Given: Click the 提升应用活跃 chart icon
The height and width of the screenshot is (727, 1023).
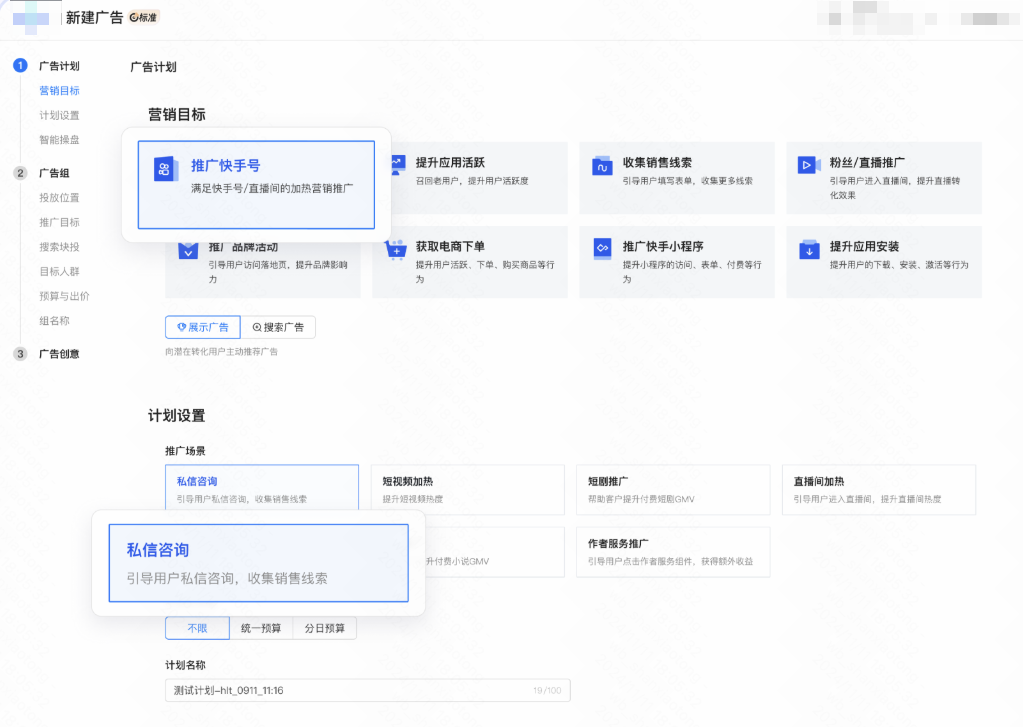Looking at the screenshot, I should pyautogui.click(x=397, y=162).
